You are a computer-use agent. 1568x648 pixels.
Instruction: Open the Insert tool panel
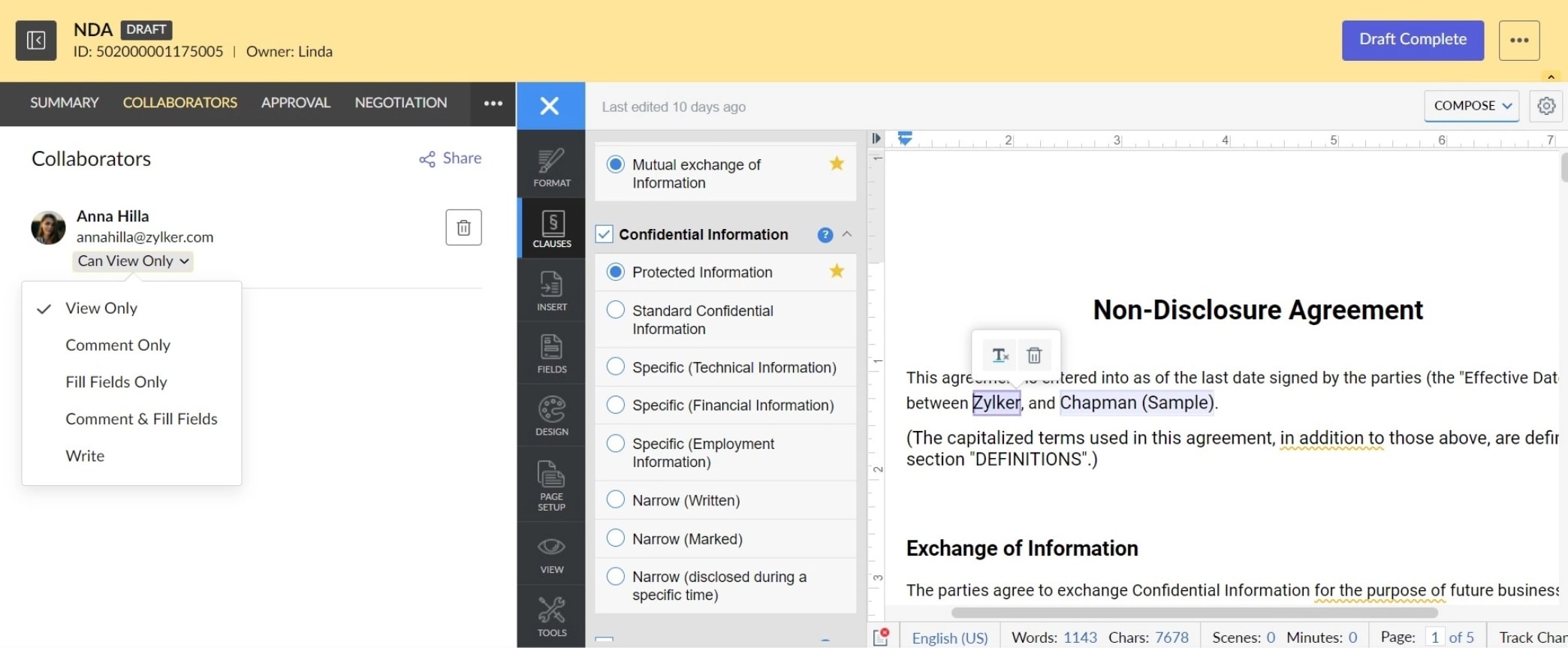tap(551, 291)
